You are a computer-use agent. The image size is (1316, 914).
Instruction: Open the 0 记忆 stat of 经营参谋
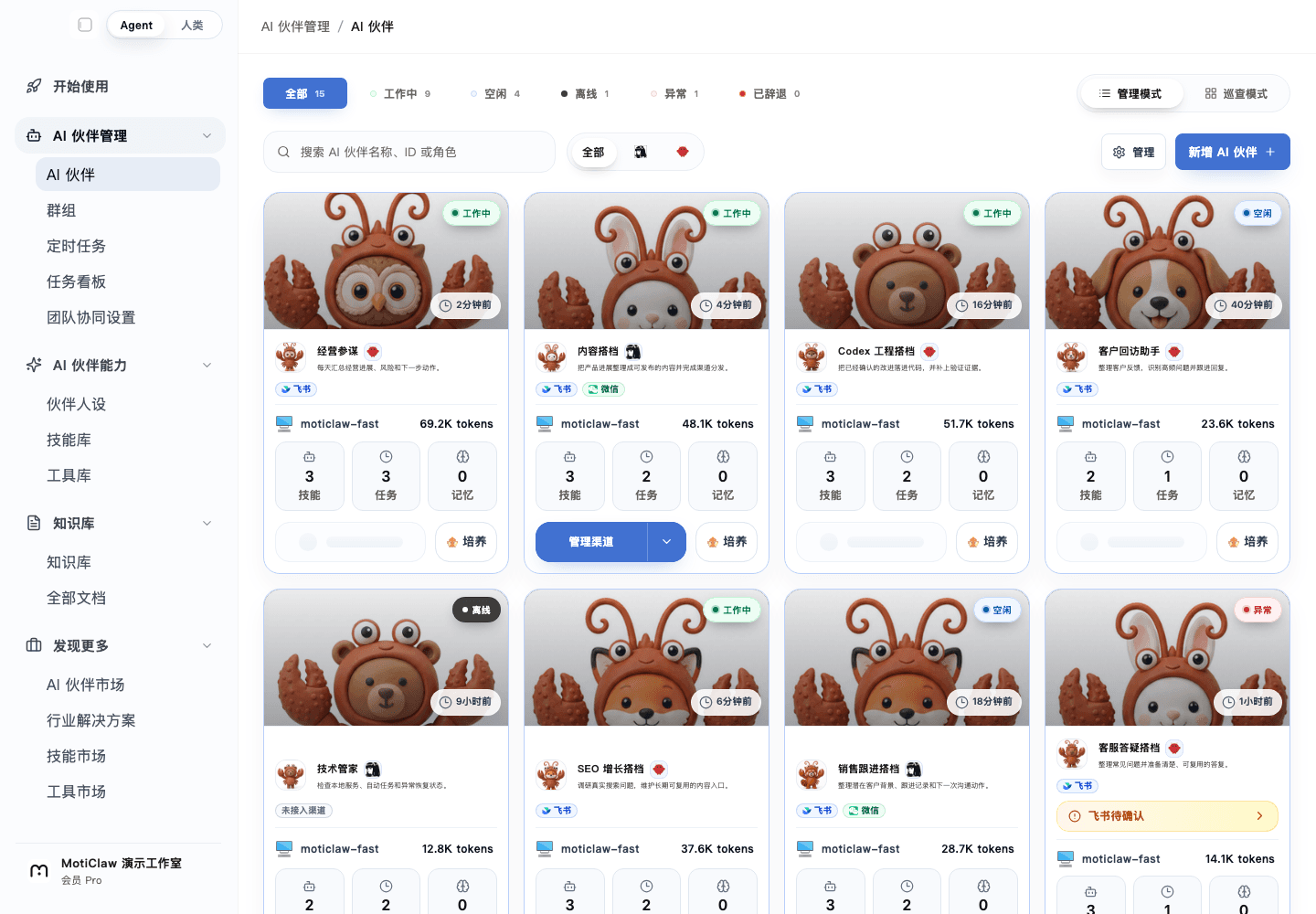coord(462,475)
